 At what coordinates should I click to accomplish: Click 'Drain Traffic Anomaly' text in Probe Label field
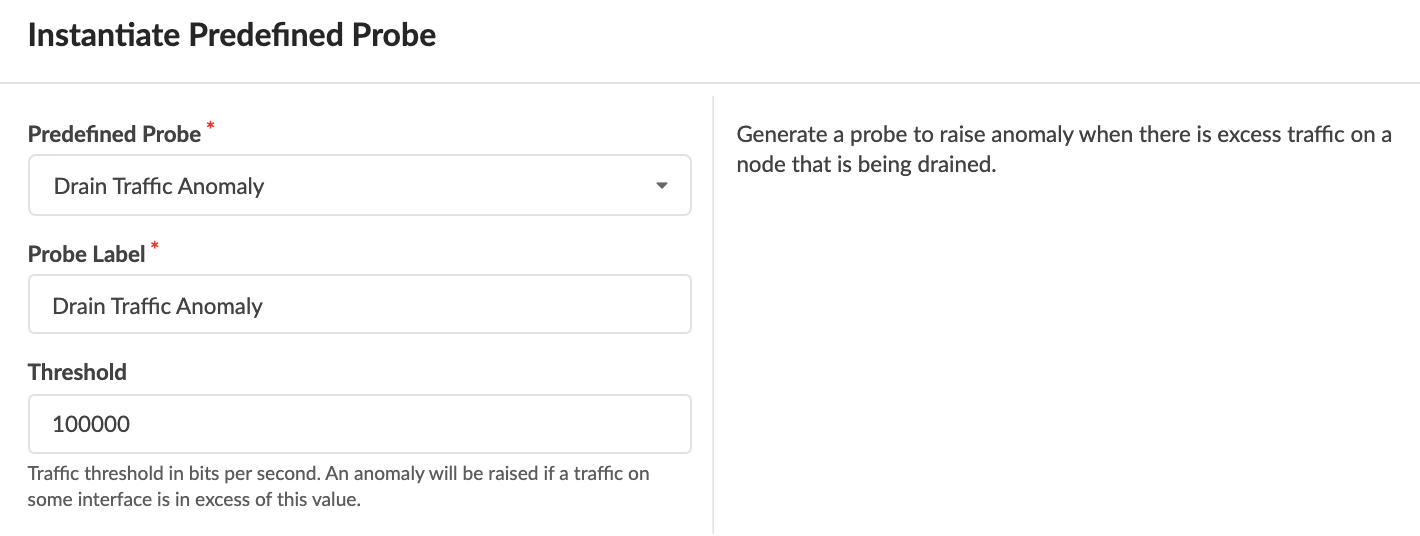(157, 306)
